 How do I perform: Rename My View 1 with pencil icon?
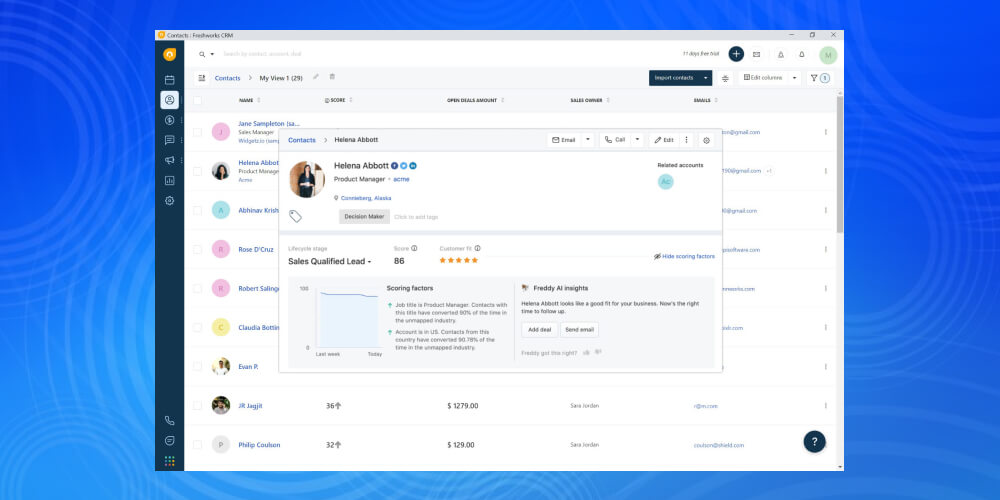point(316,77)
